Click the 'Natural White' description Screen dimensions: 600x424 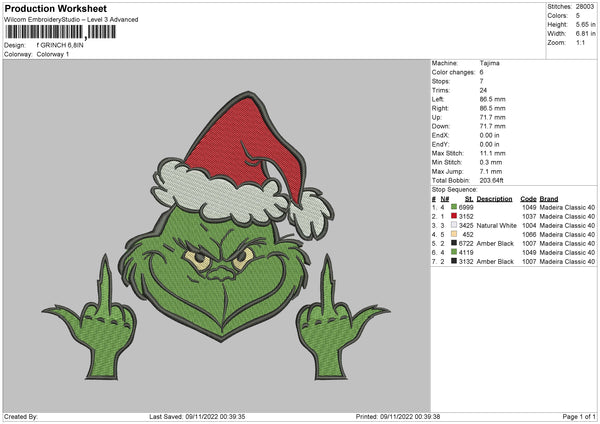tap(496, 225)
